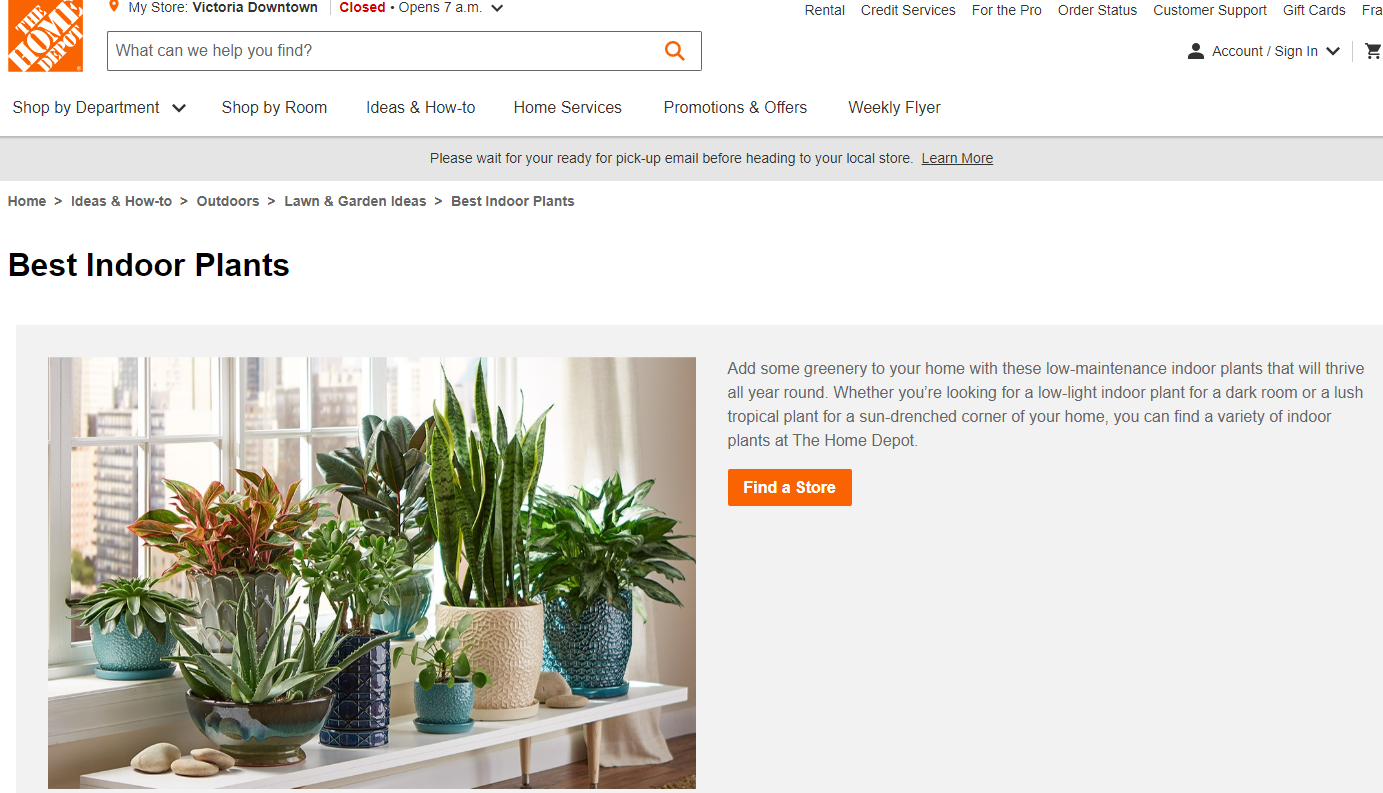This screenshot has height=793, width=1383.
Task: Expand the store hours chevron
Action: [497, 8]
